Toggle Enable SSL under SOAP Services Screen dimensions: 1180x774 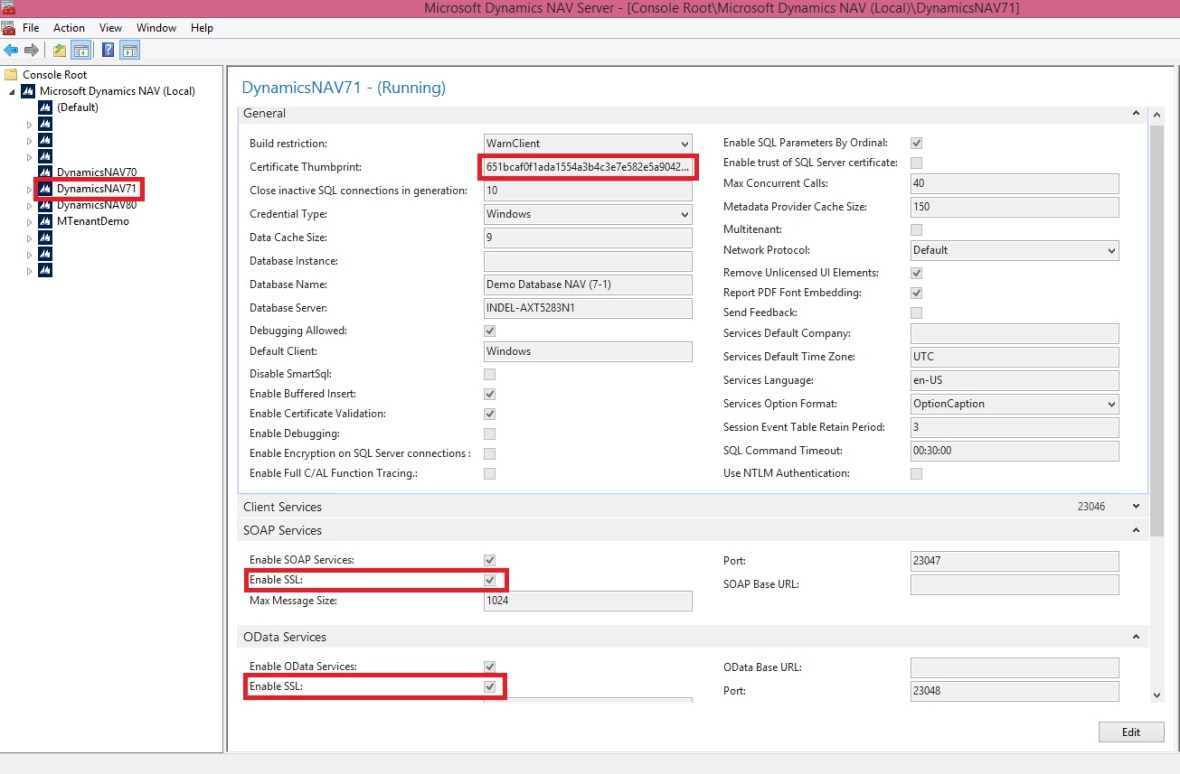(x=490, y=580)
